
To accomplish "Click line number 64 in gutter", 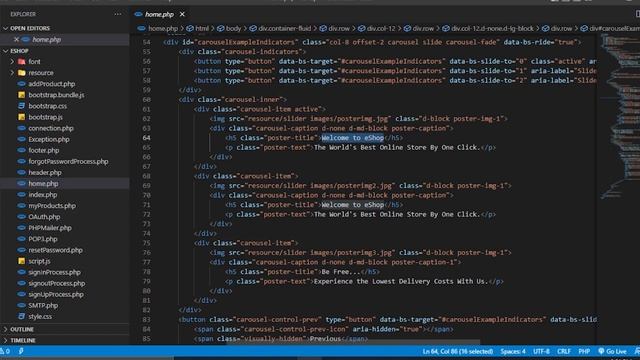I will coord(146,138).
